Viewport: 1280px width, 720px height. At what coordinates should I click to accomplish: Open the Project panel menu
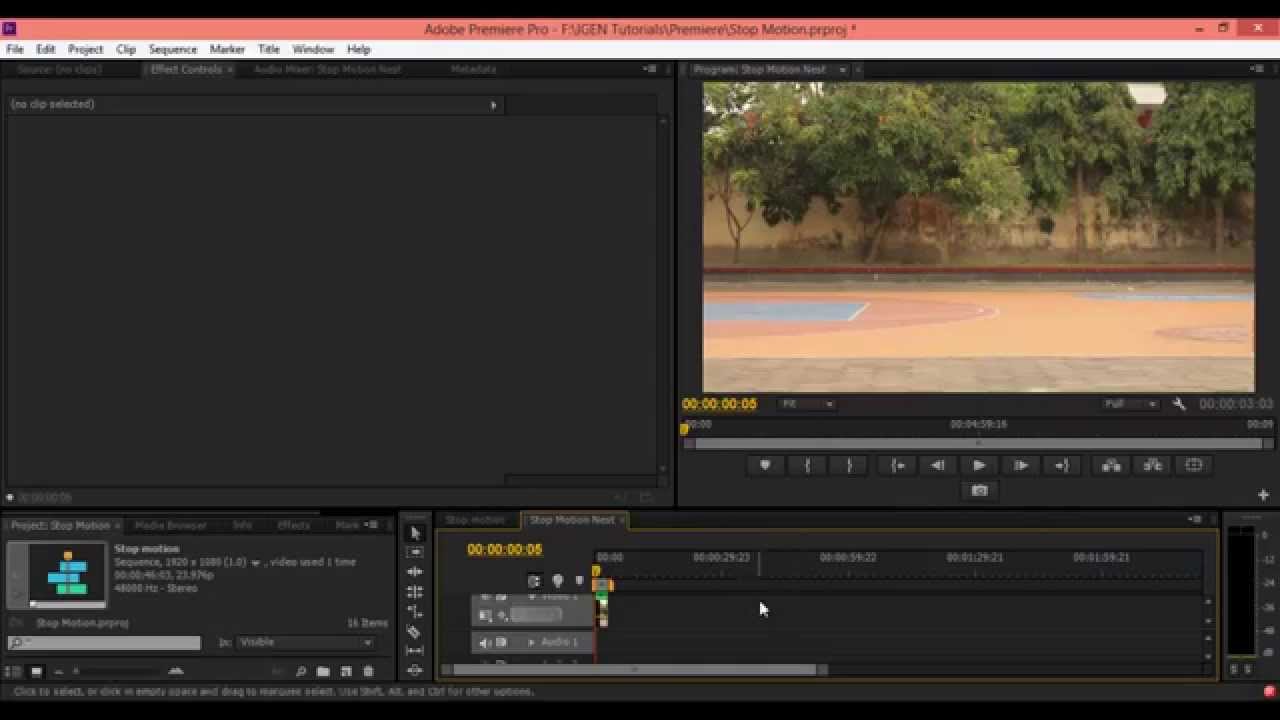tap(373, 525)
